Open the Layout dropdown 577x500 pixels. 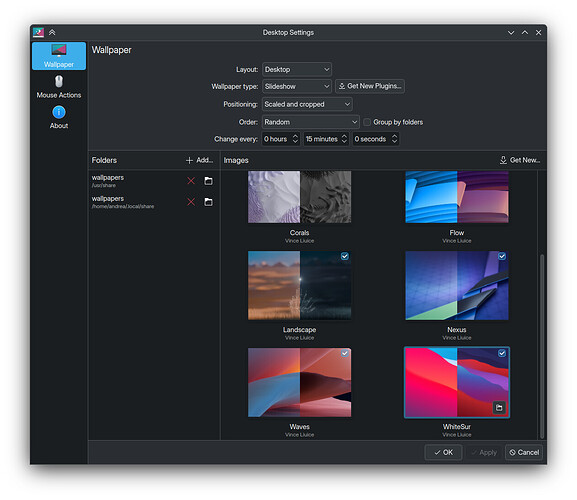[297, 70]
